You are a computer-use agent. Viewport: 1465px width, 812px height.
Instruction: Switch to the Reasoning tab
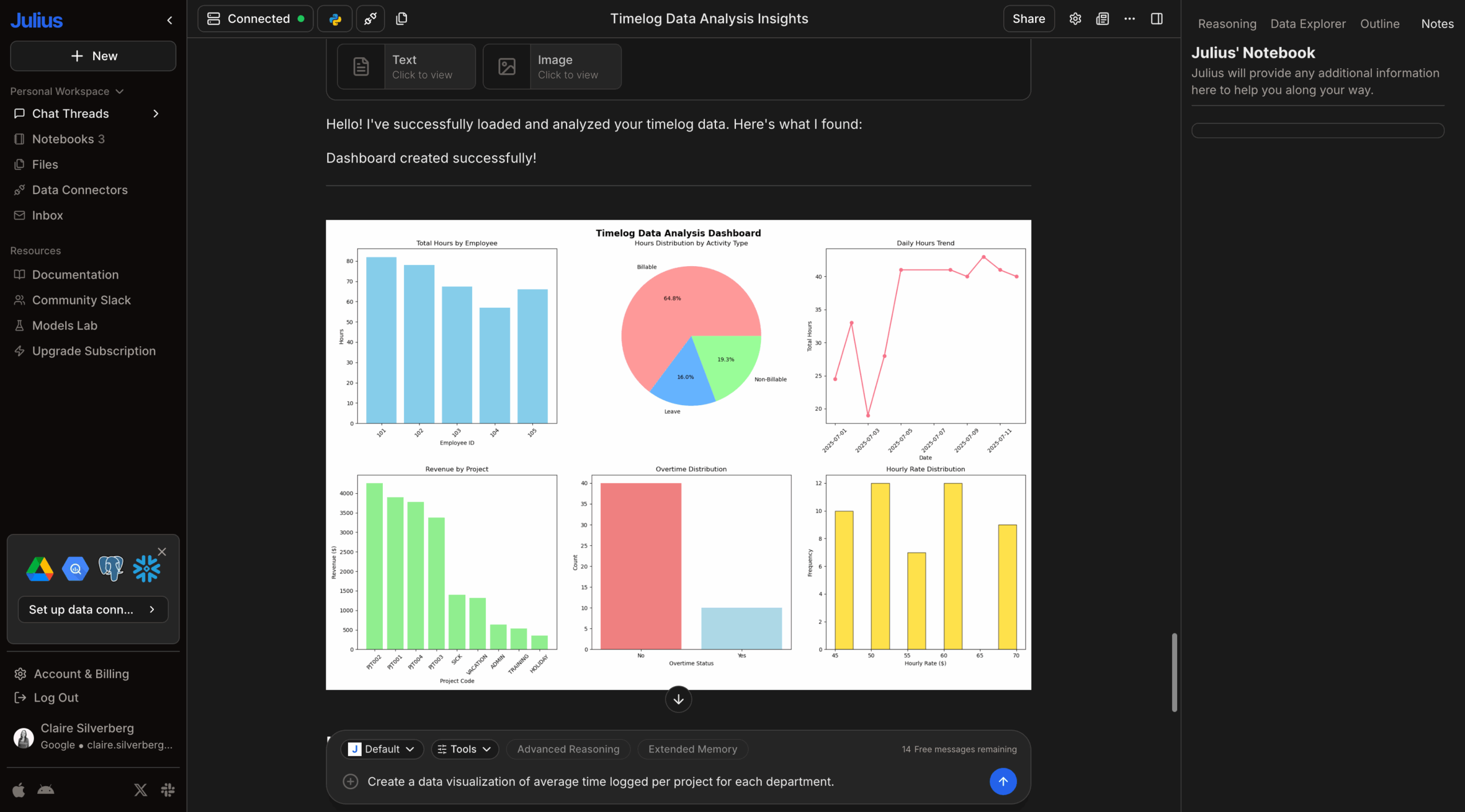(1227, 24)
